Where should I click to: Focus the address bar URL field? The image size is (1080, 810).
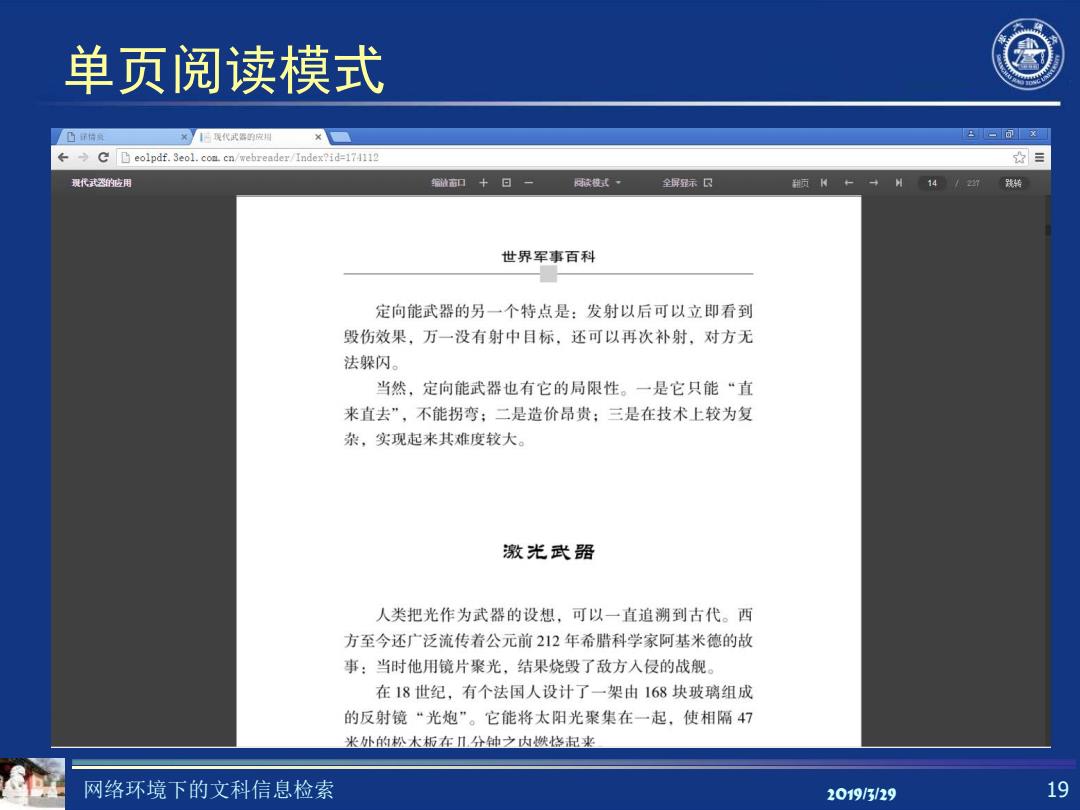pyautogui.click(x=570, y=158)
